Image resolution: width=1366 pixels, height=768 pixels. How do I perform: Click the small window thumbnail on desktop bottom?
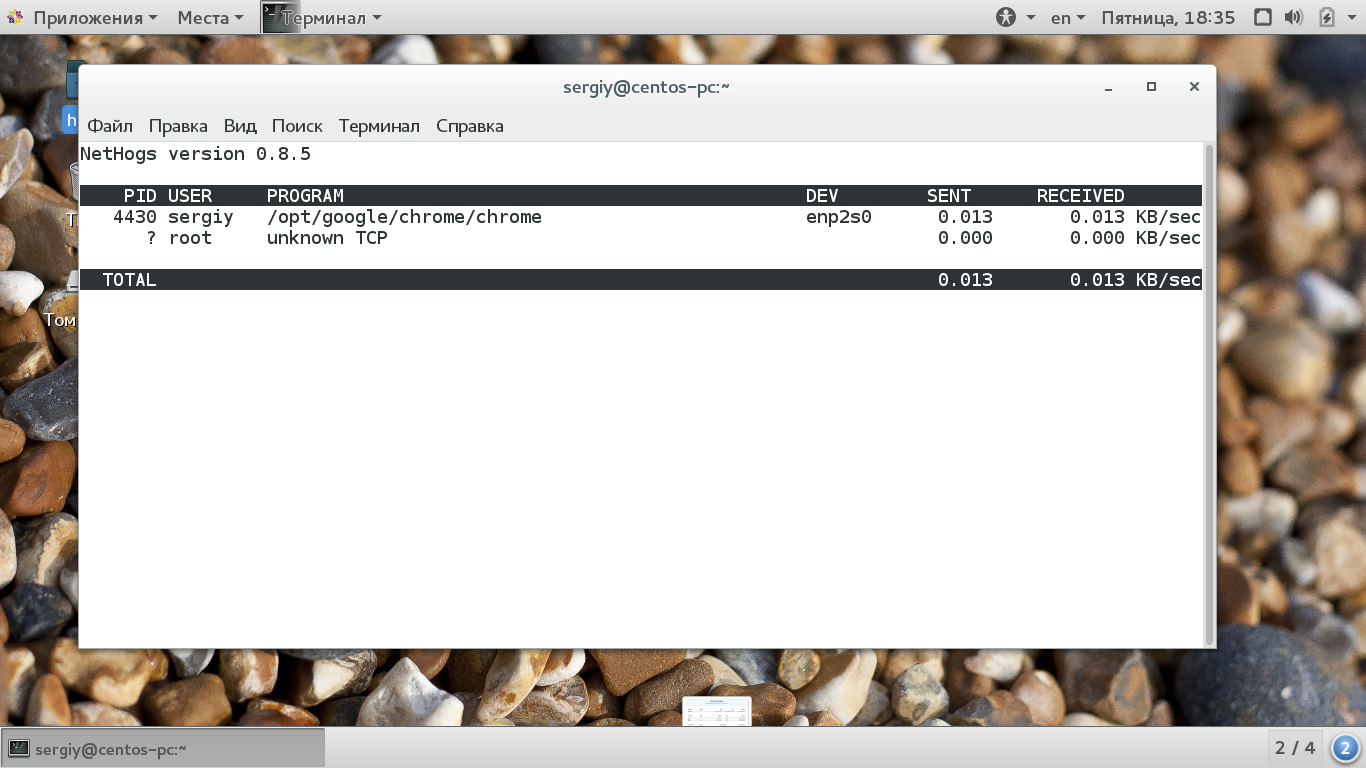tap(716, 712)
